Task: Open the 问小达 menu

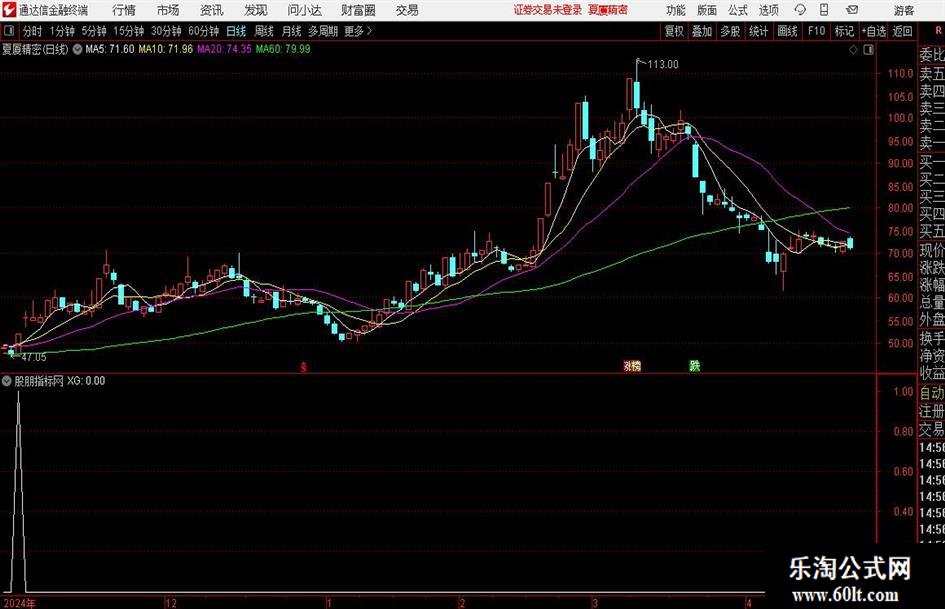Action: (304, 10)
